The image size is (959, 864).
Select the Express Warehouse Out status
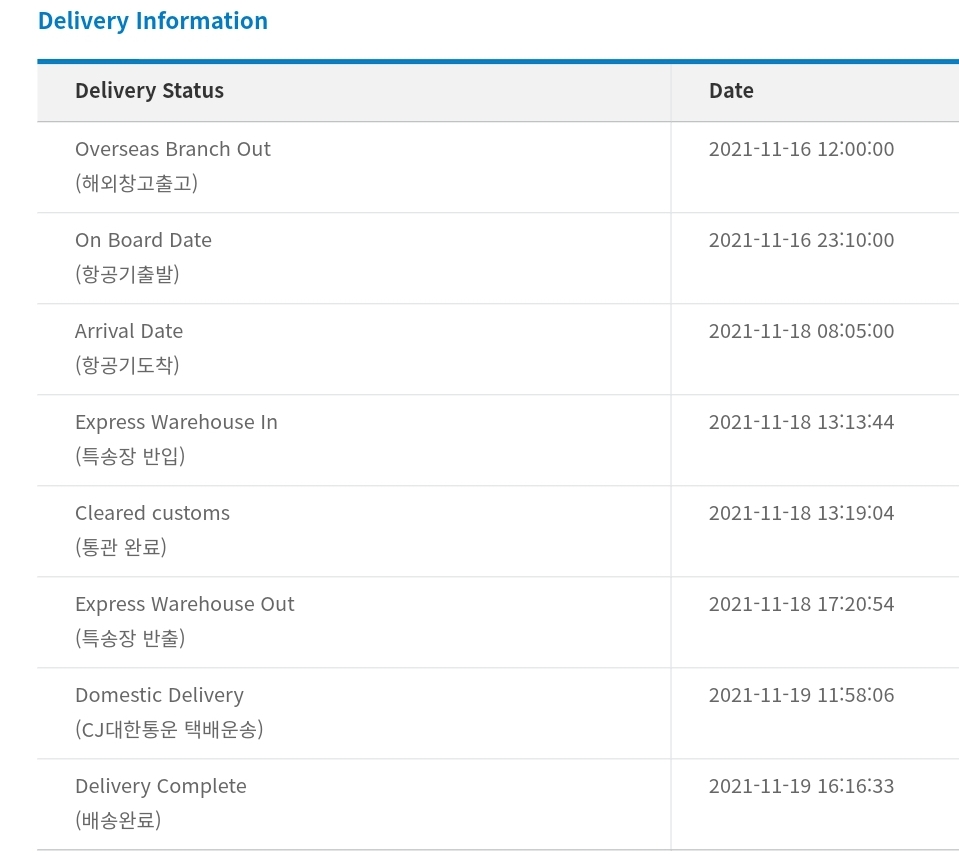point(185,604)
